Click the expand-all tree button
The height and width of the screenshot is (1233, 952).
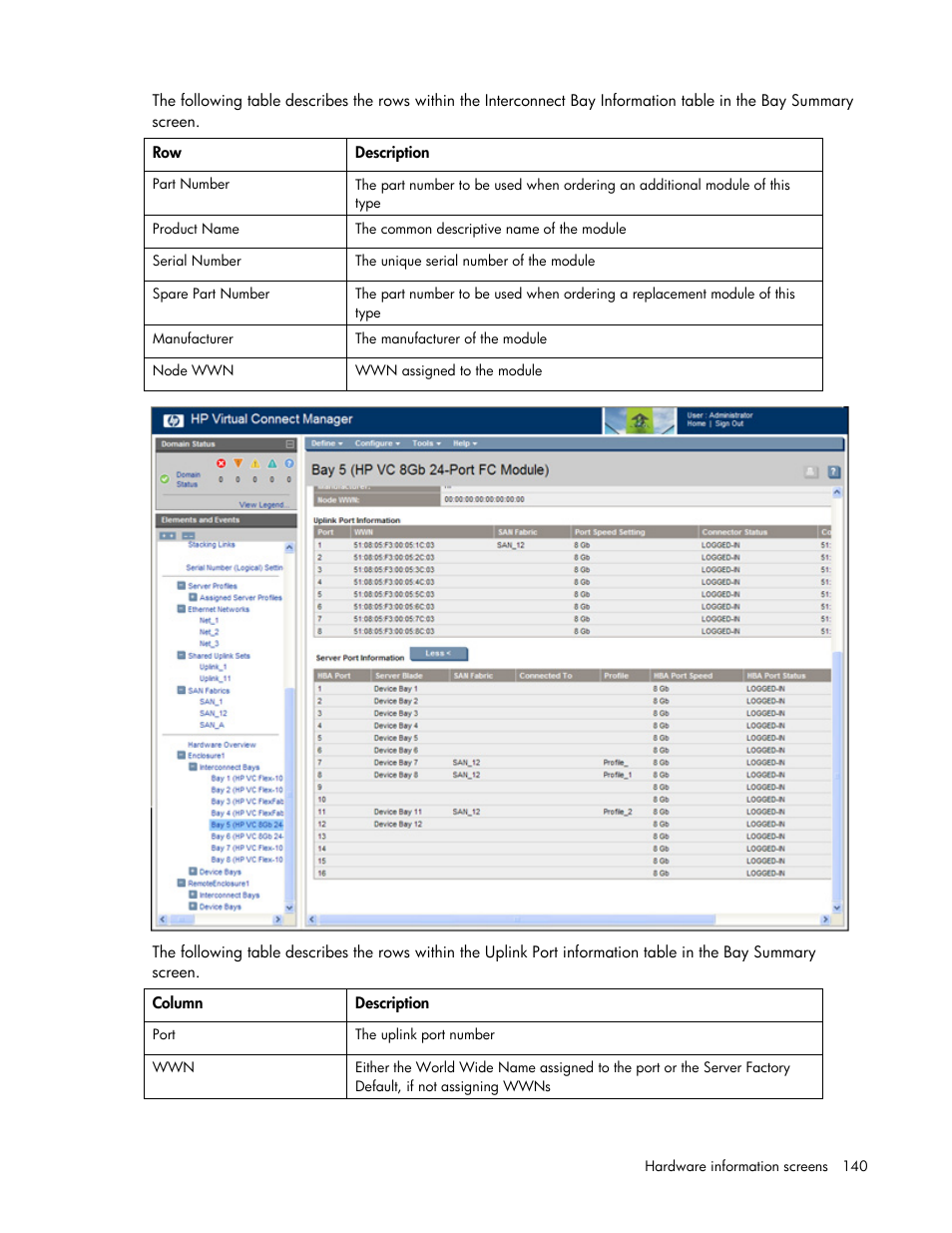click(x=168, y=536)
